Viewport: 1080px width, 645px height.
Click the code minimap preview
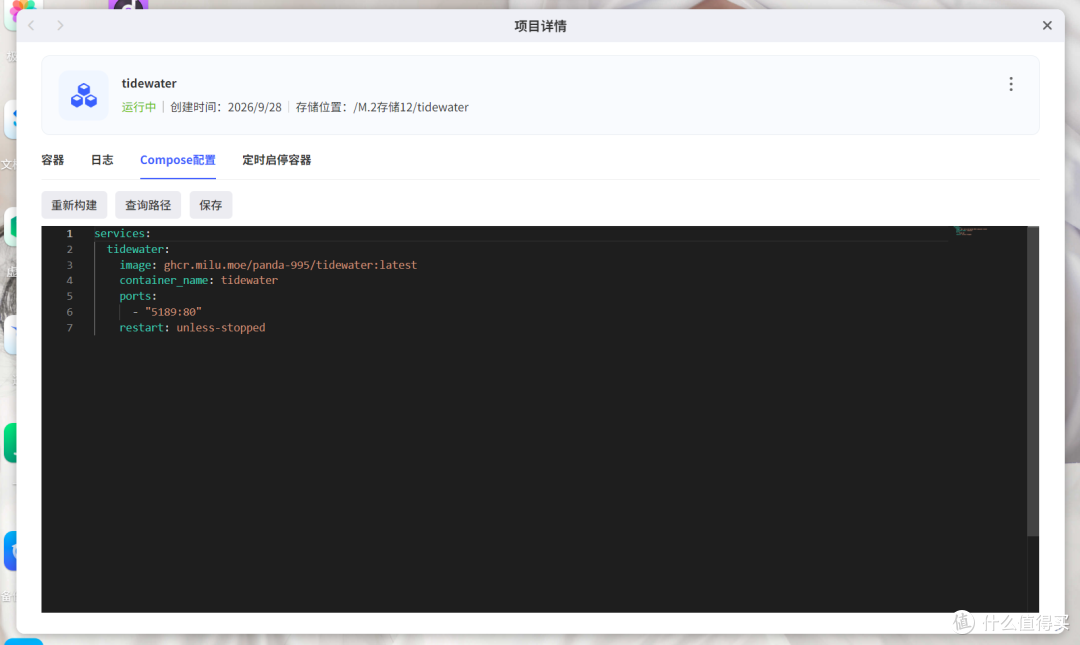(971, 231)
